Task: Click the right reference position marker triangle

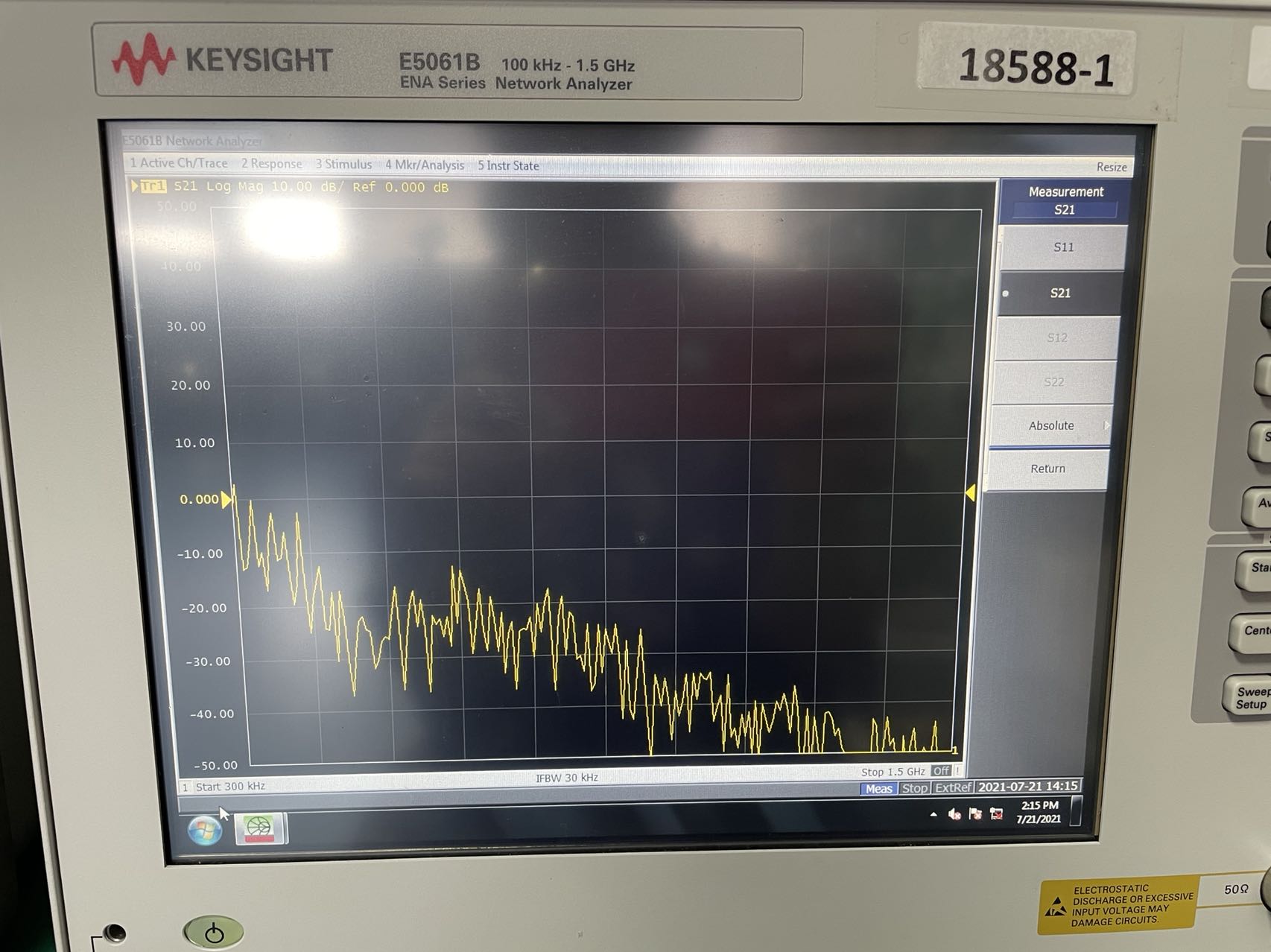Action: click(970, 493)
